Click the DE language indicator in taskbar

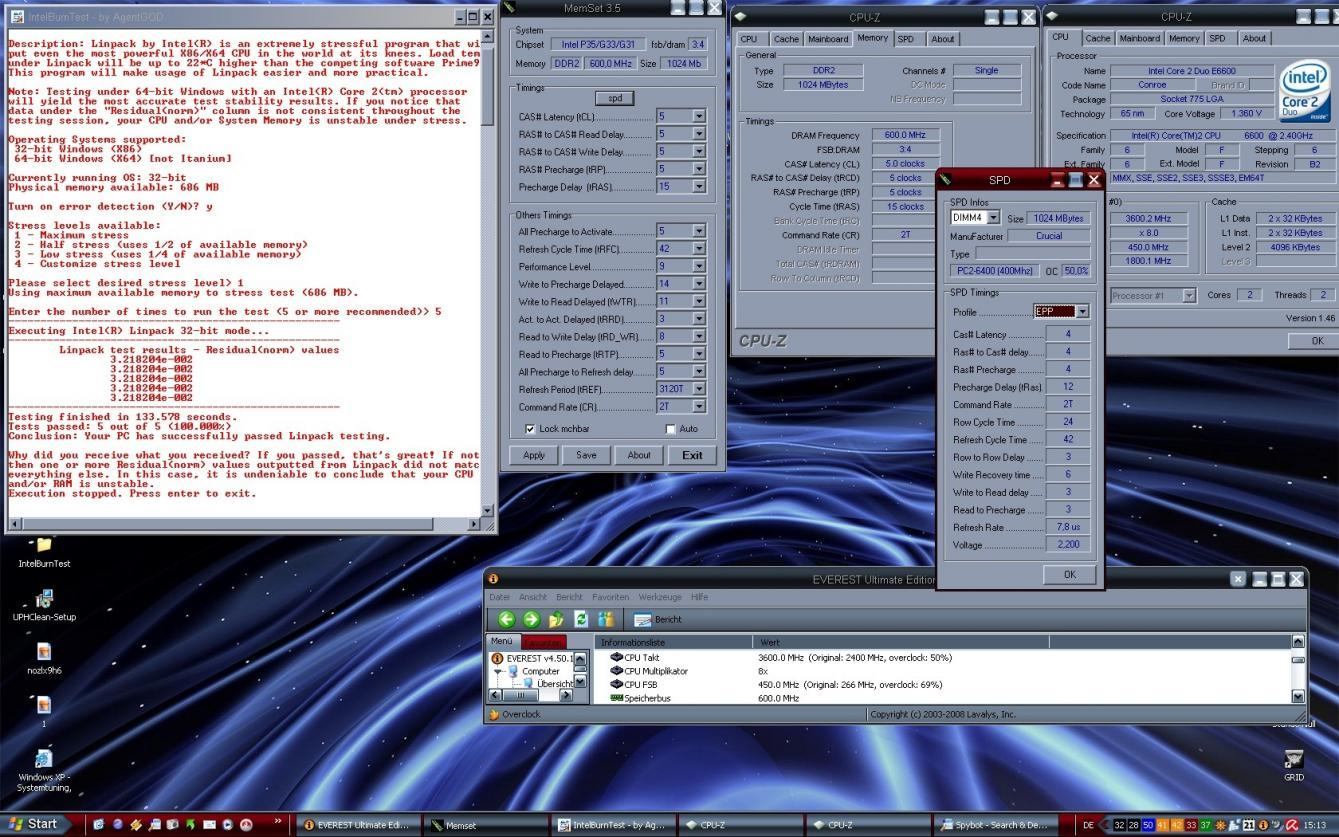coord(1089,825)
